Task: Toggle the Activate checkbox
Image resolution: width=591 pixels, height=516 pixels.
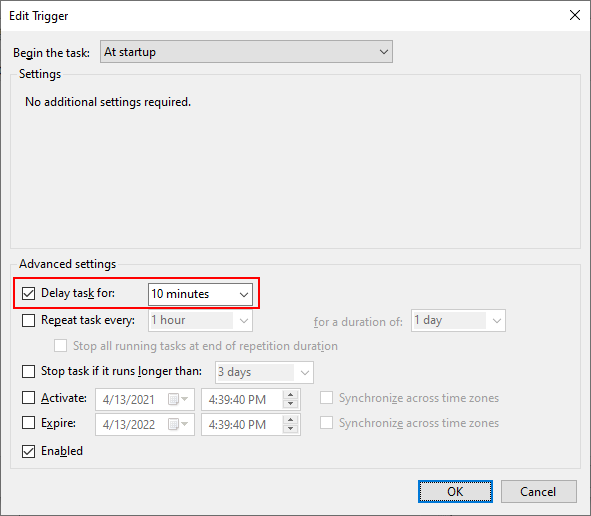Action: click(x=29, y=398)
